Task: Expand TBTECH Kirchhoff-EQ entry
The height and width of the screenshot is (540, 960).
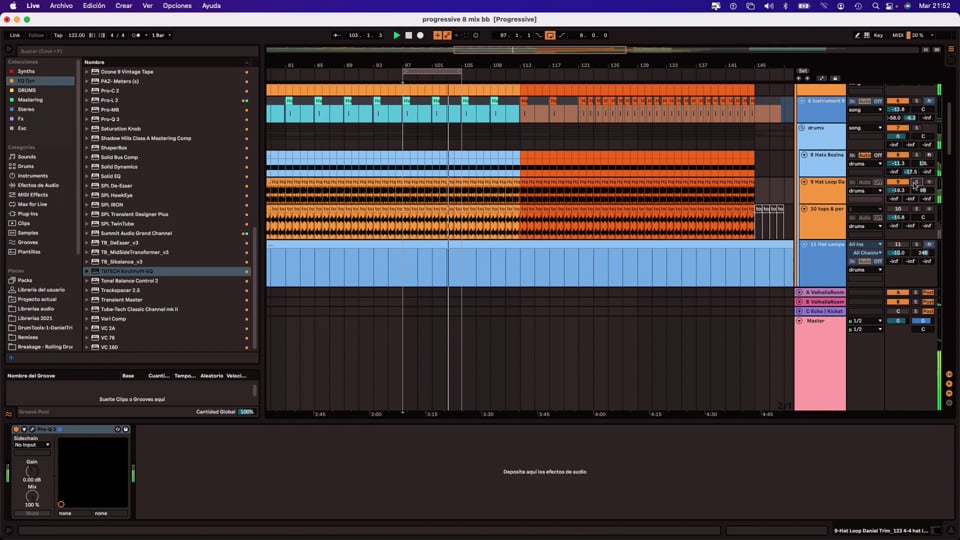Action: pyautogui.click(x=87, y=271)
